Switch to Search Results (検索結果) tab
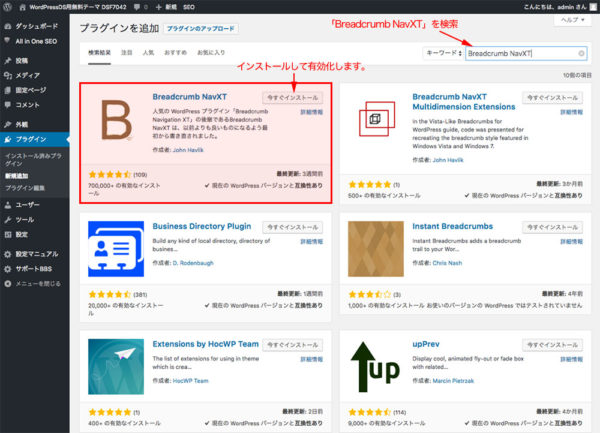This screenshot has width=600, height=433. tap(99, 53)
